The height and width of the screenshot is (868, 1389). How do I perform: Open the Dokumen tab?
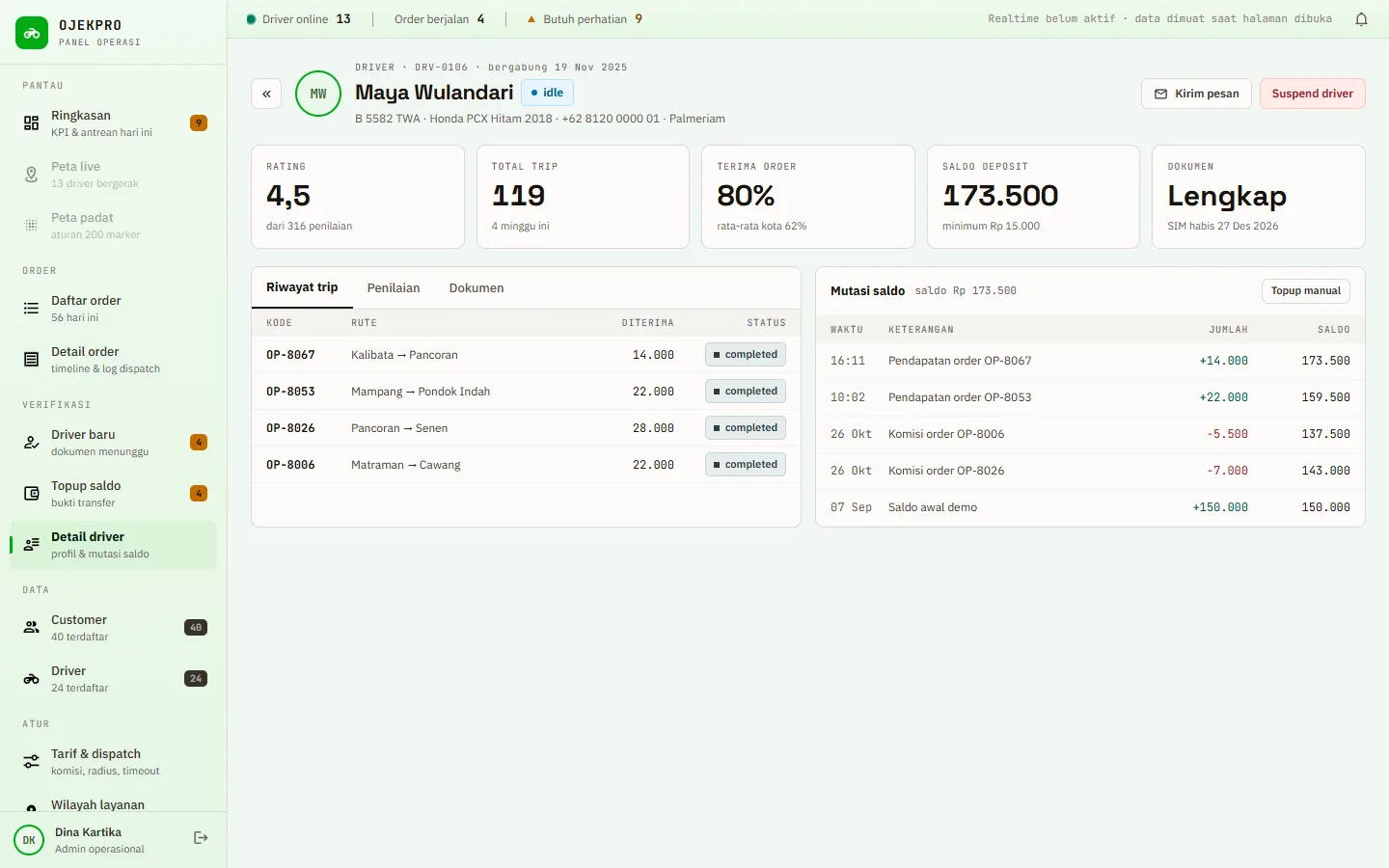pos(477,287)
